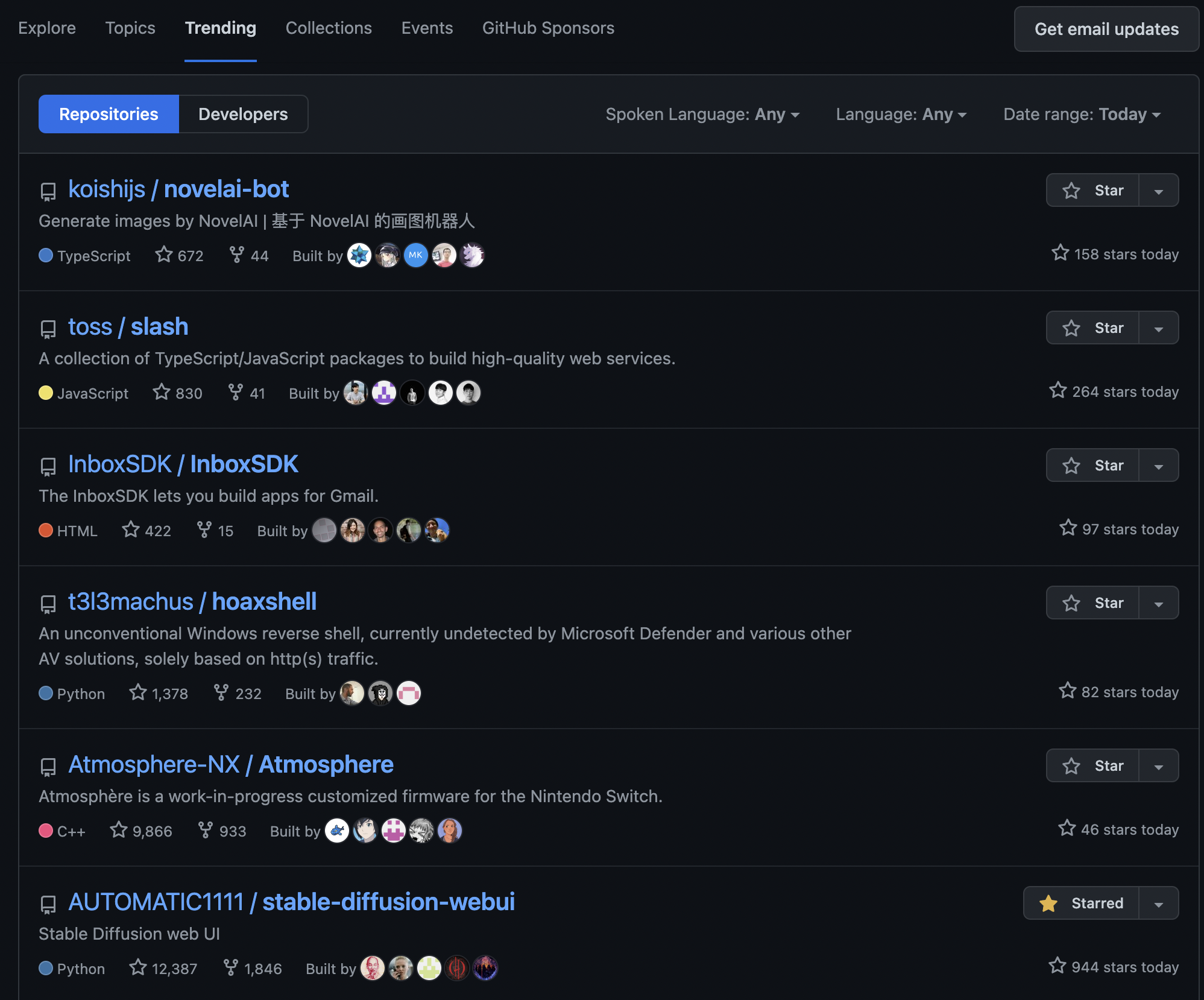Switch to the Developers view
Screen dimensions: 1204x1000
click(x=243, y=114)
